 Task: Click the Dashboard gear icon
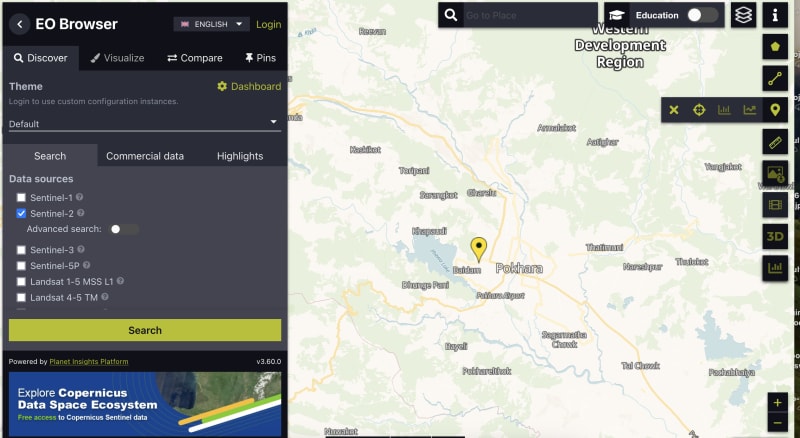coord(222,86)
